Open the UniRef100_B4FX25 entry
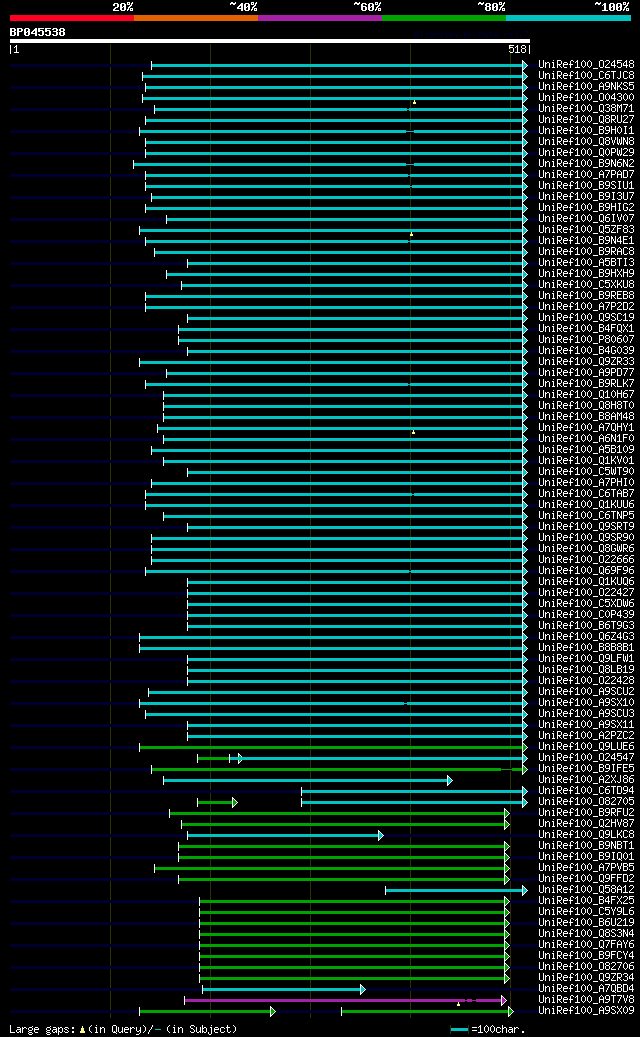This screenshot has height=1037, width=640. 586,901
